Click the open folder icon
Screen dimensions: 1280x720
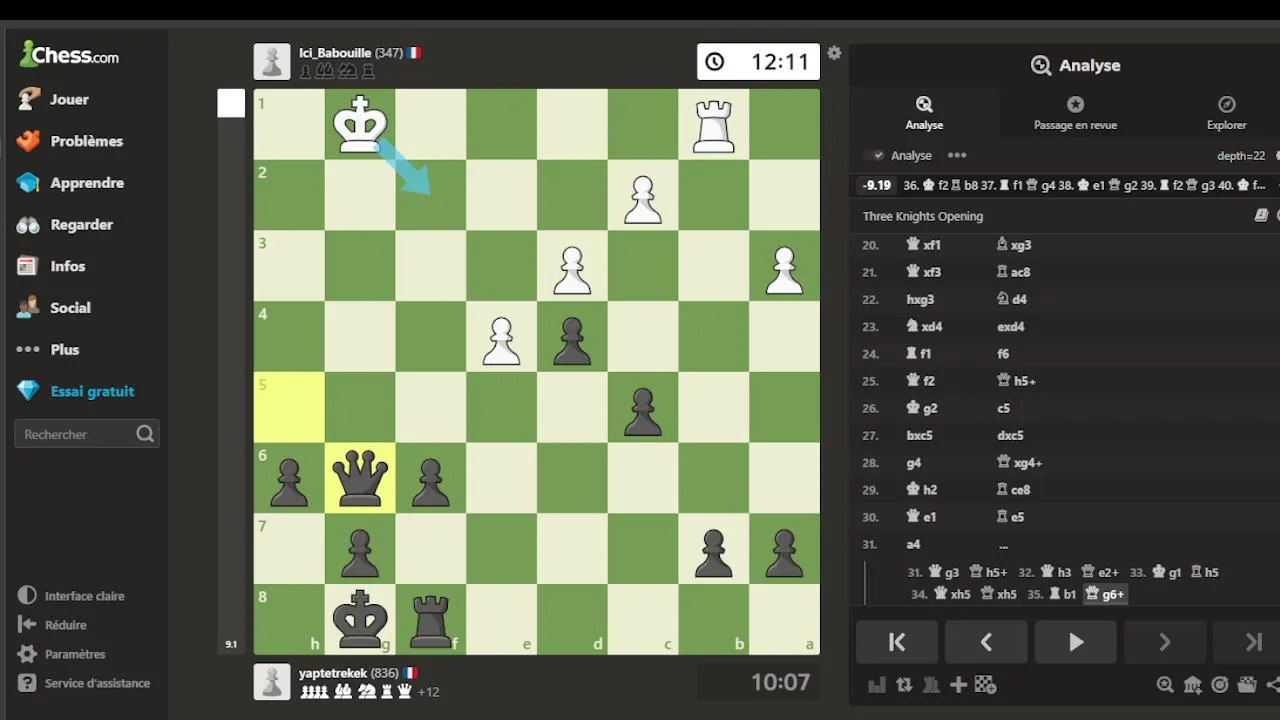coord(1246,685)
